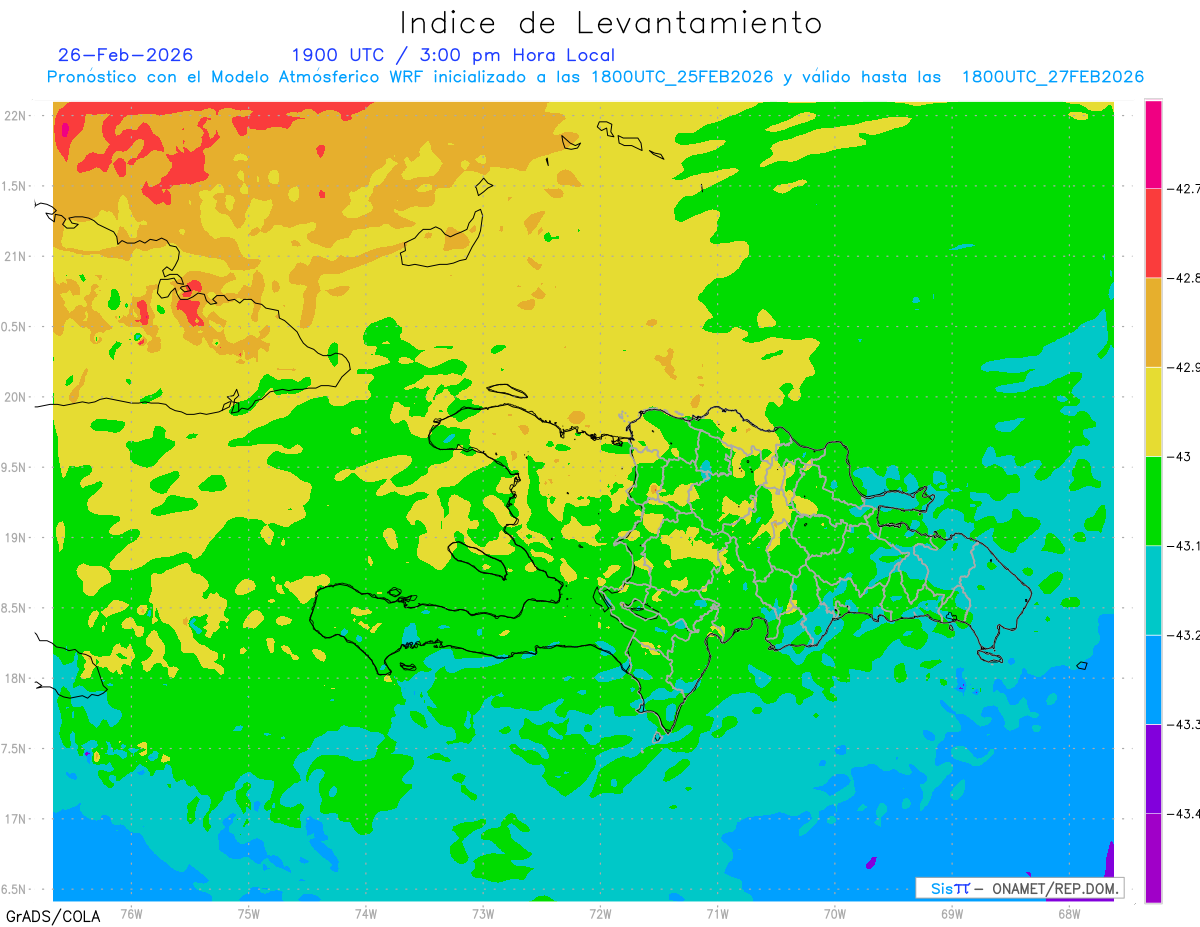Click the "-42.7" colorbar value

pyautogui.click(x=1184, y=188)
